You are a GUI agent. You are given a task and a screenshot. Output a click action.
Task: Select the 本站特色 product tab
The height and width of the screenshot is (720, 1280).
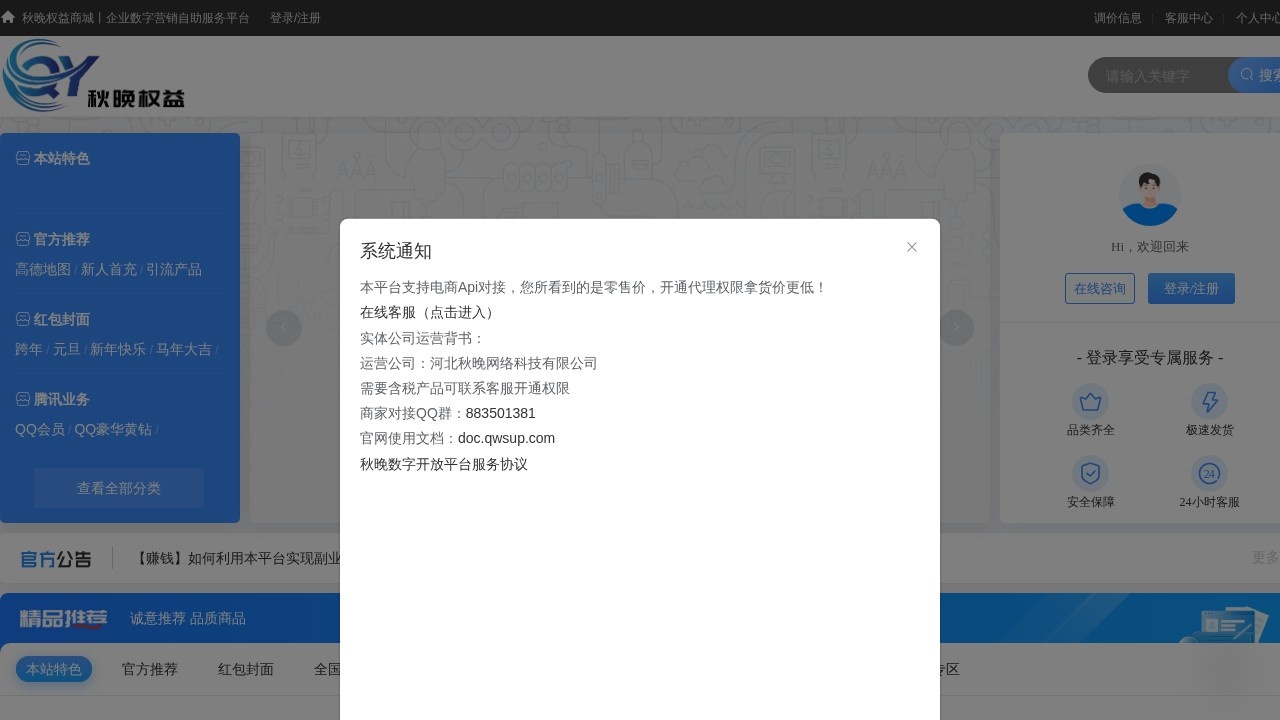point(54,669)
